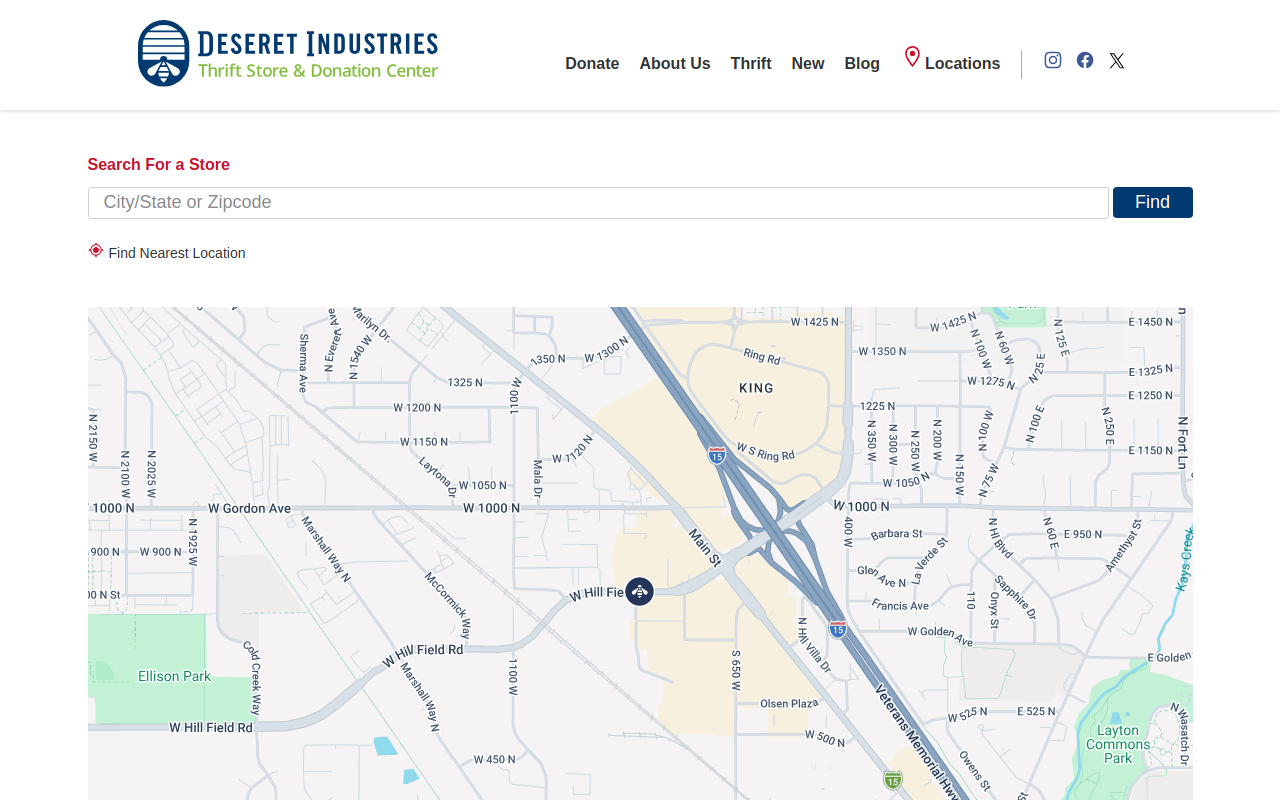
Task: Select the New menu item
Action: coord(808,64)
